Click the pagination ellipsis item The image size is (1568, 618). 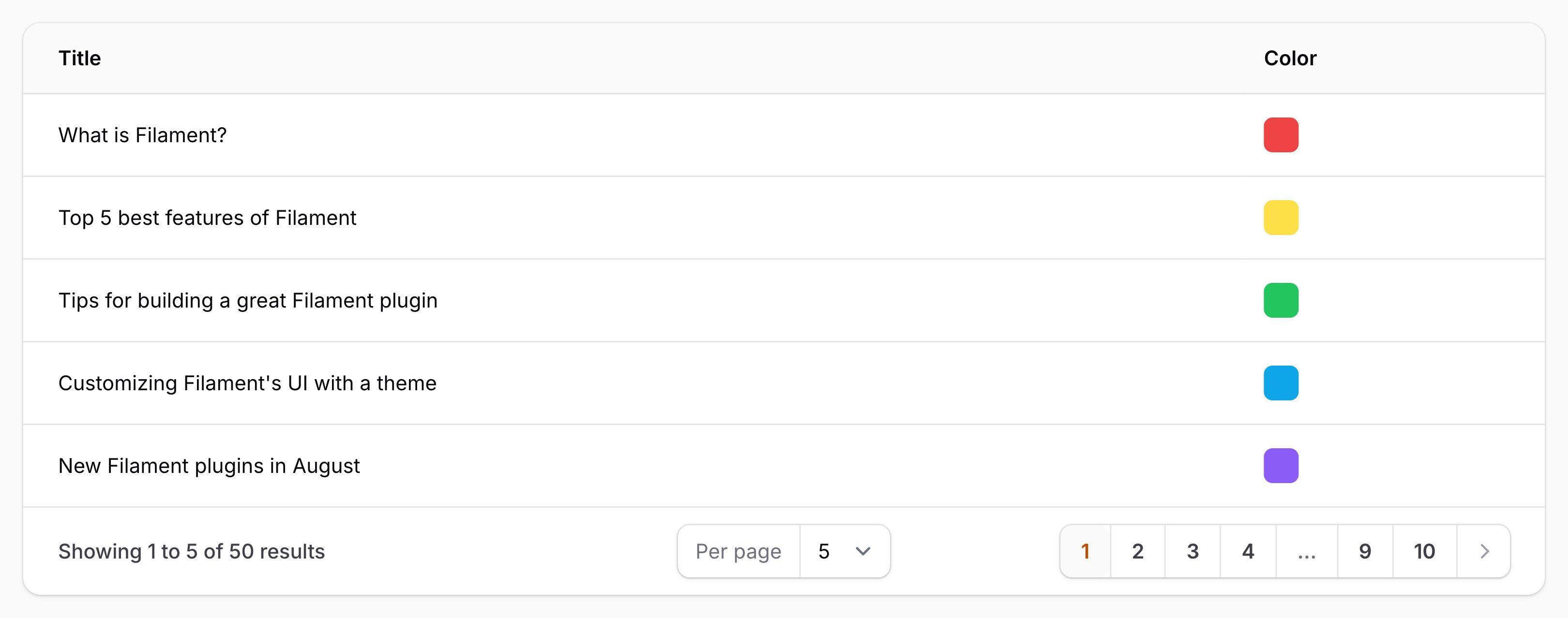pos(1306,551)
